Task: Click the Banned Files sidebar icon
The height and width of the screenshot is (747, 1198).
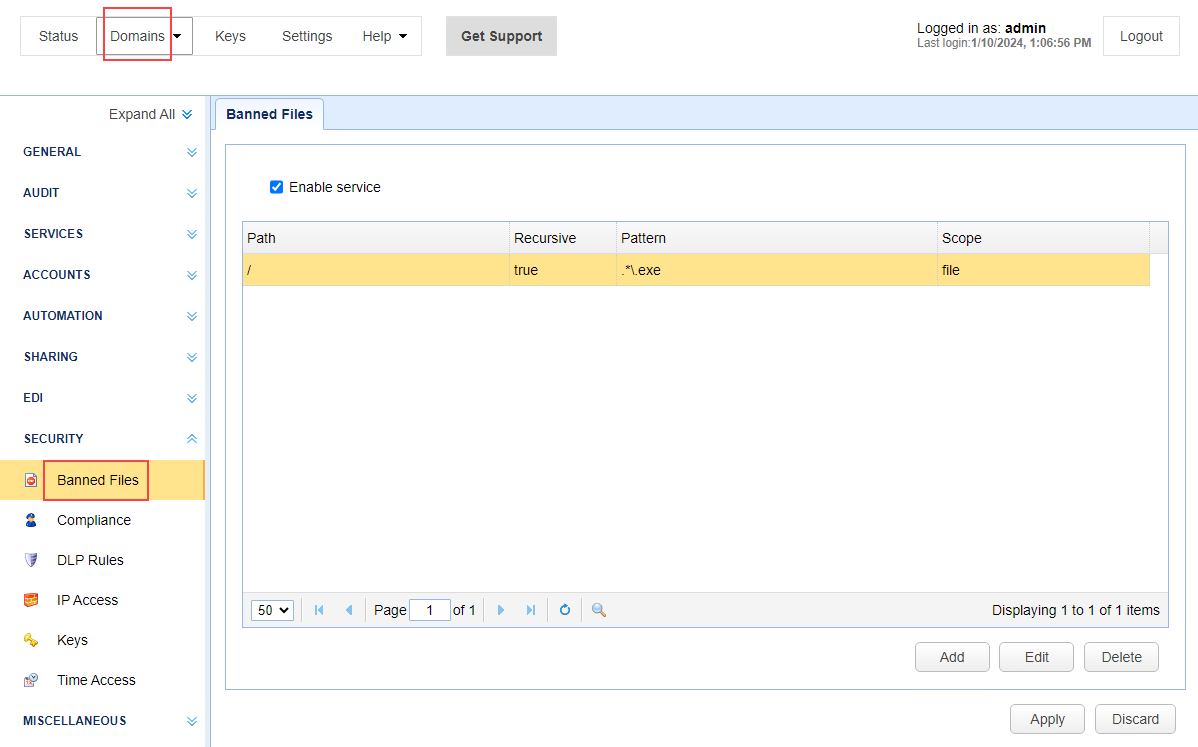Action: tap(31, 480)
